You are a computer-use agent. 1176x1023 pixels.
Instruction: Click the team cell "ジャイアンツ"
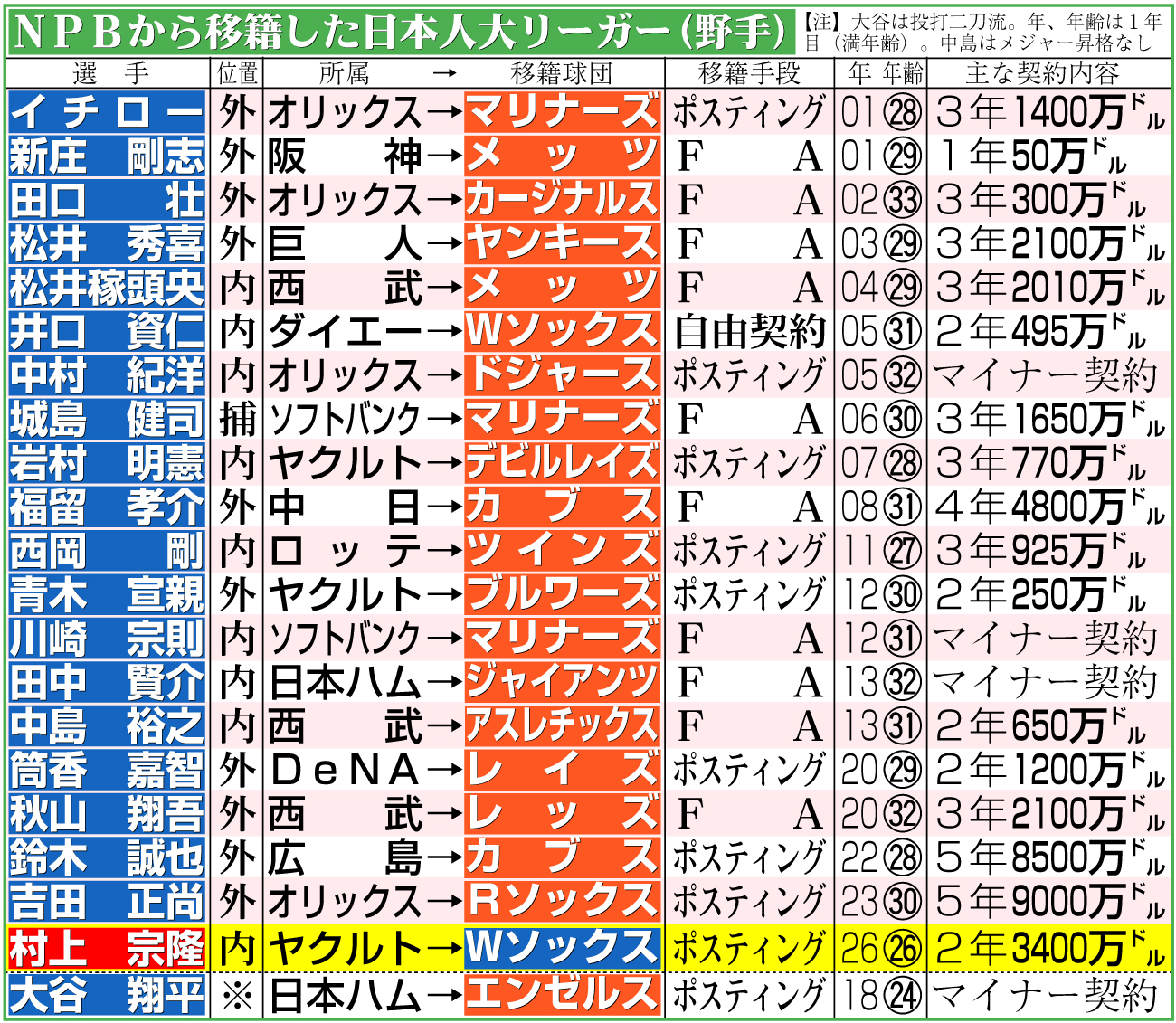pyautogui.click(x=562, y=682)
